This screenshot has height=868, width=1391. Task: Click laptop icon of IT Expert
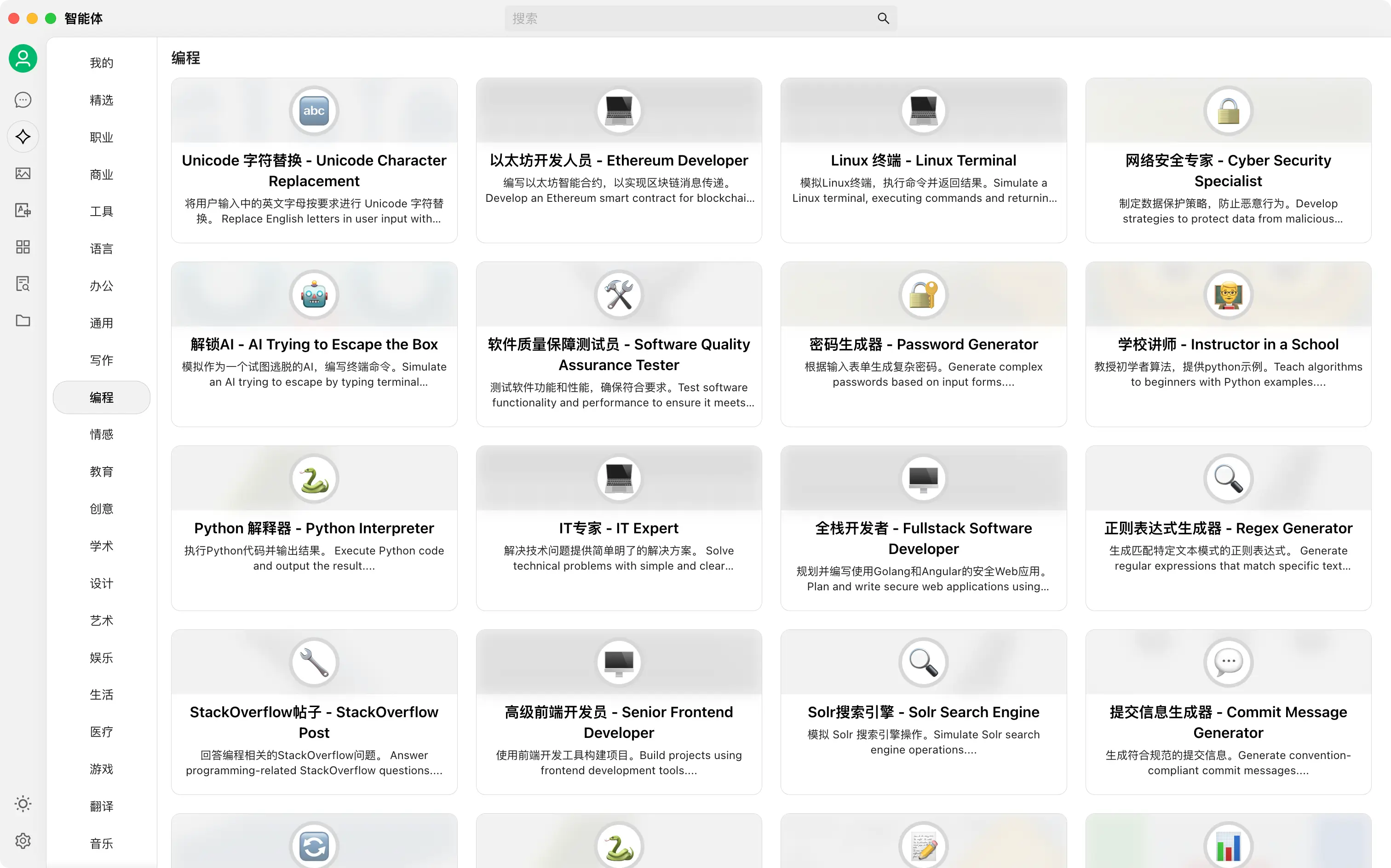[x=619, y=479]
